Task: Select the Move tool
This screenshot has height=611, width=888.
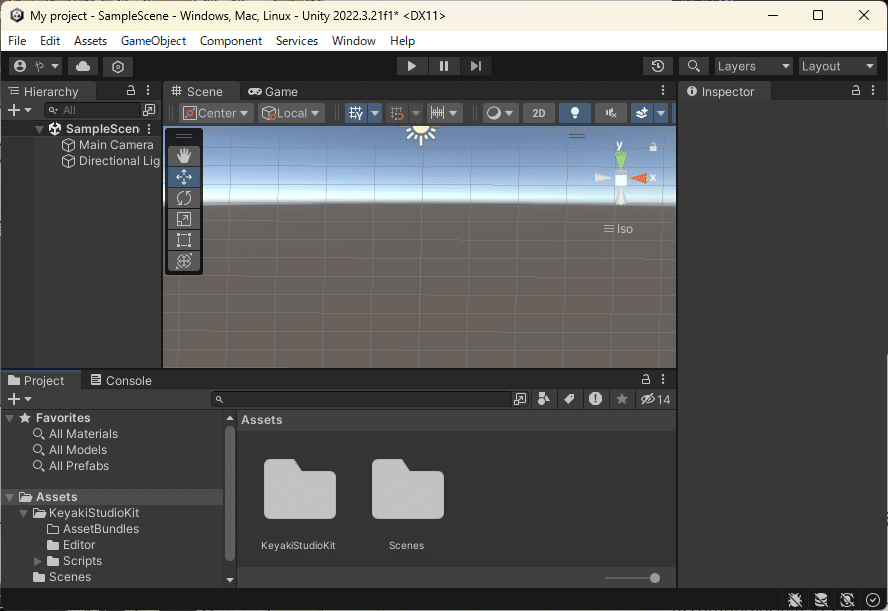Action: click(183, 177)
